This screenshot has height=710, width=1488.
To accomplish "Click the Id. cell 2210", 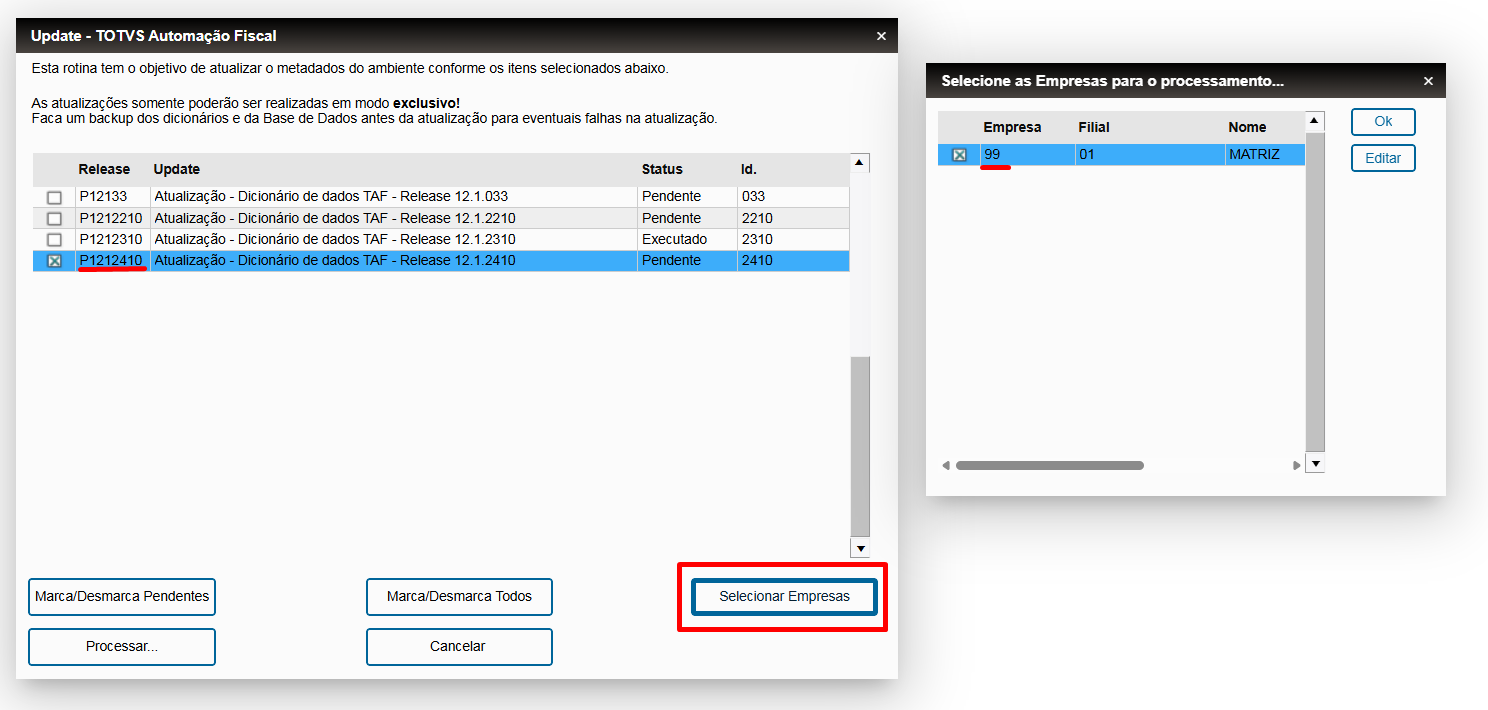I will coord(794,218).
